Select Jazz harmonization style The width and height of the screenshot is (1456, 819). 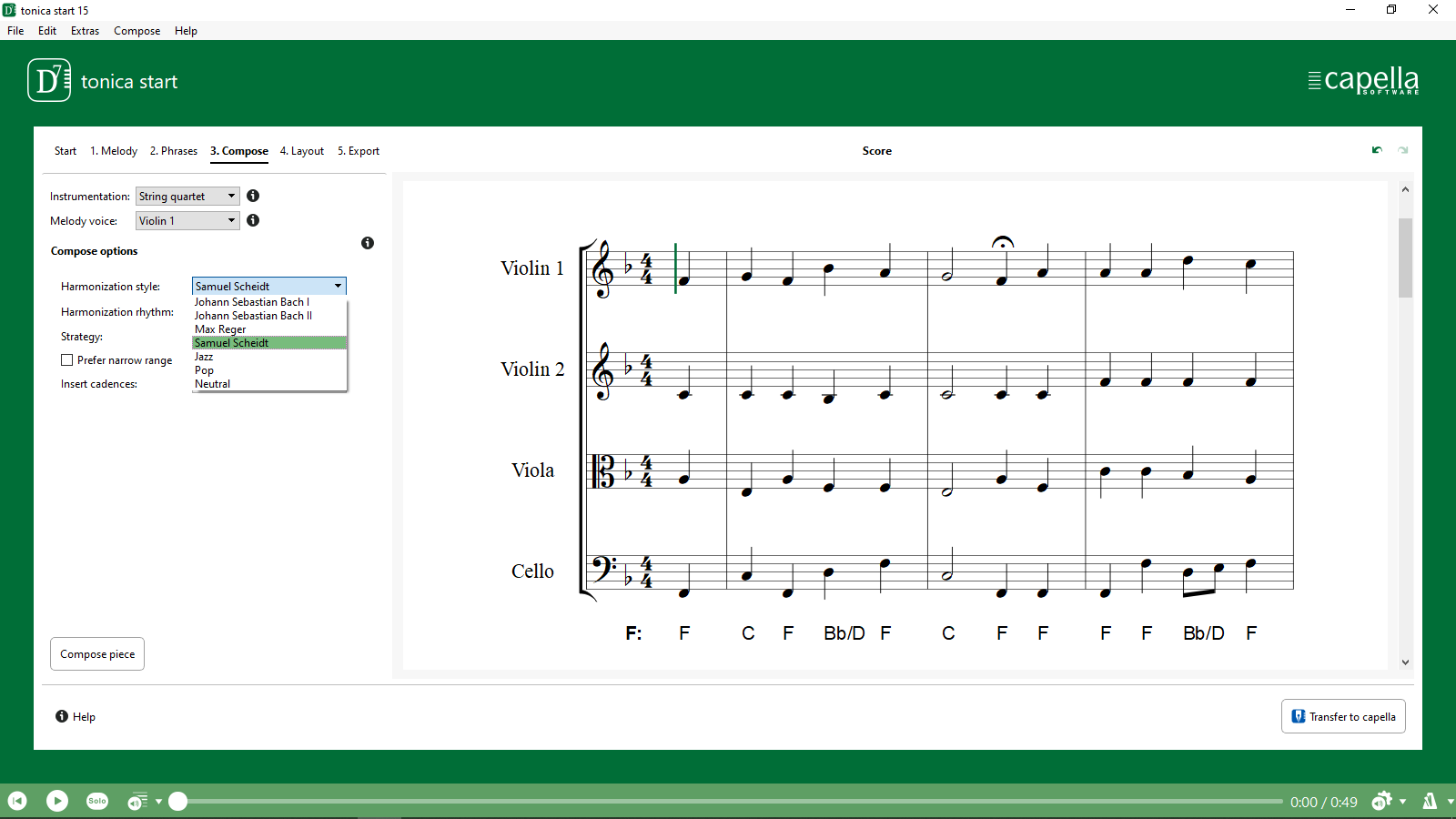coord(269,357)
